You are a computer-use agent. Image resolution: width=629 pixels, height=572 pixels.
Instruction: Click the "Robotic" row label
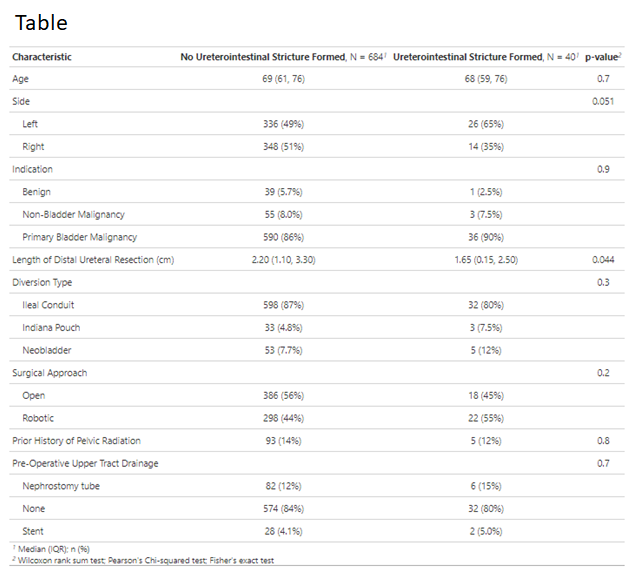[39, 418]
